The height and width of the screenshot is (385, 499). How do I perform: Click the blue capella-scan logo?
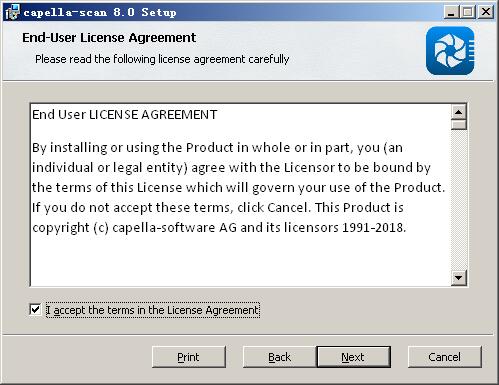450,51
